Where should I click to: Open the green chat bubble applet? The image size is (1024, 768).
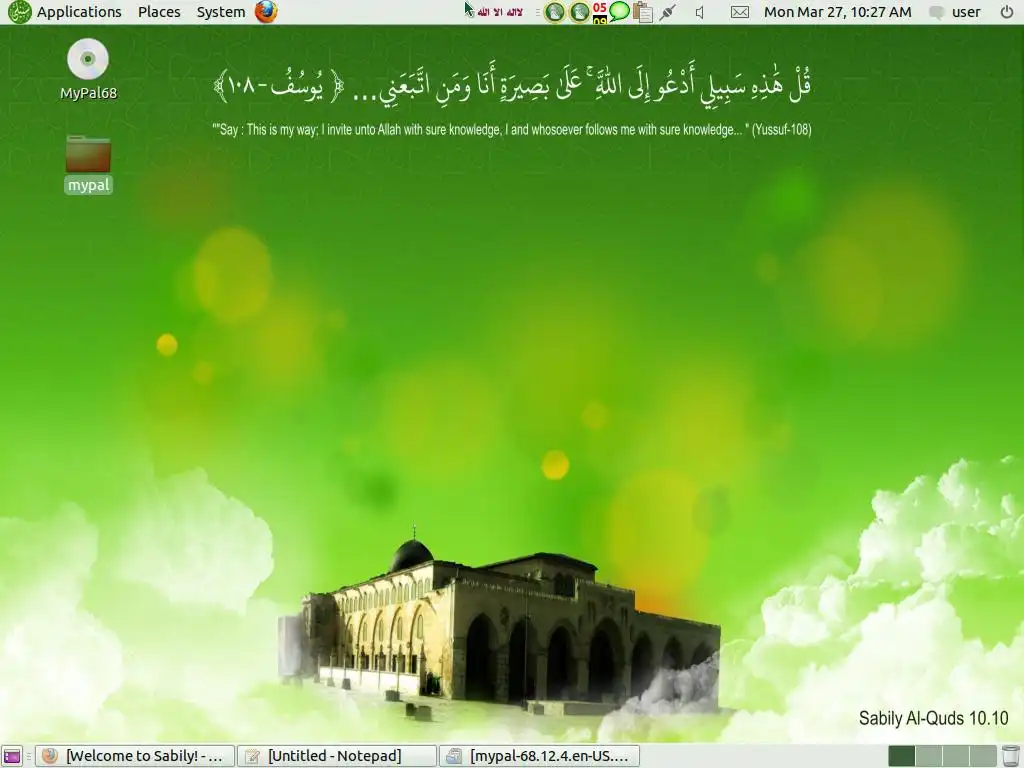coord(619,11)
